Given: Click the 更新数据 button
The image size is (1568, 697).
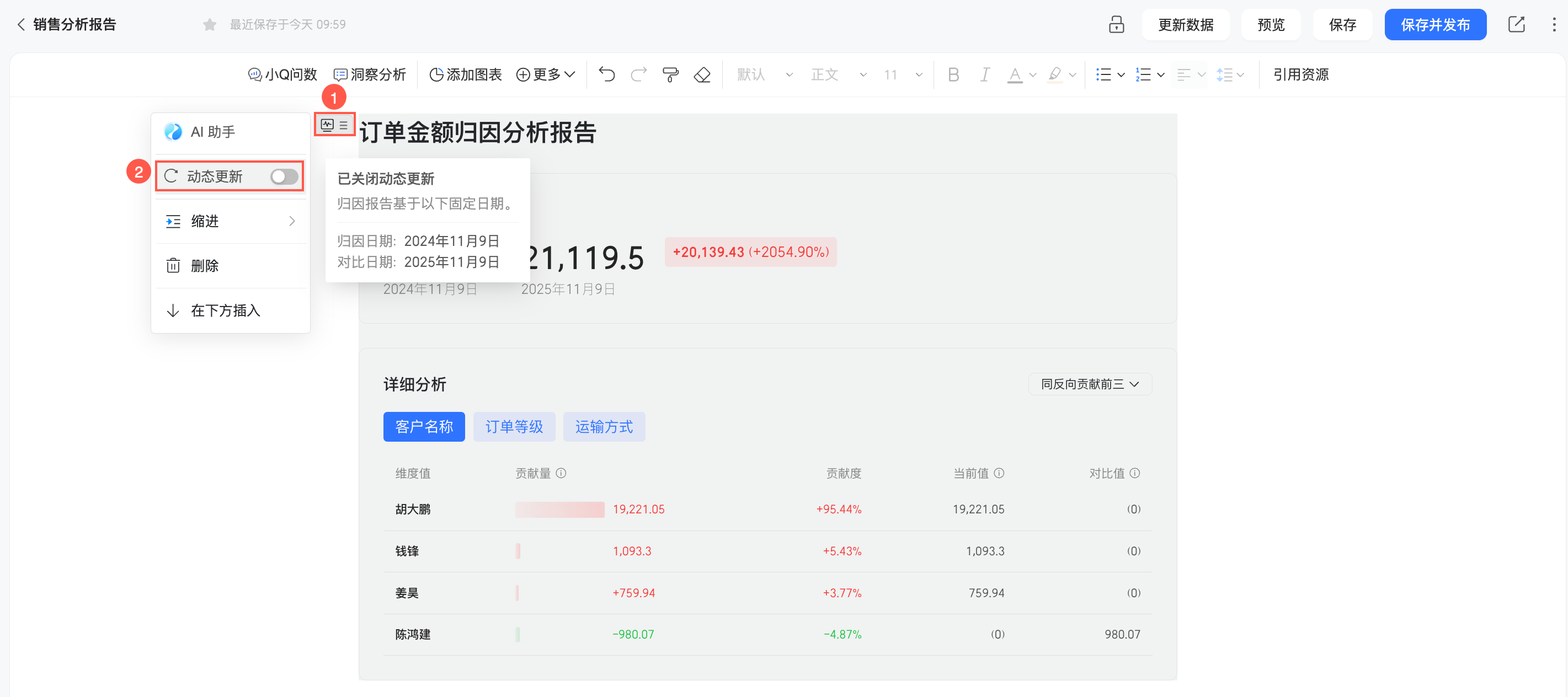Looking at the screenshot, I should pos(1185,24).
